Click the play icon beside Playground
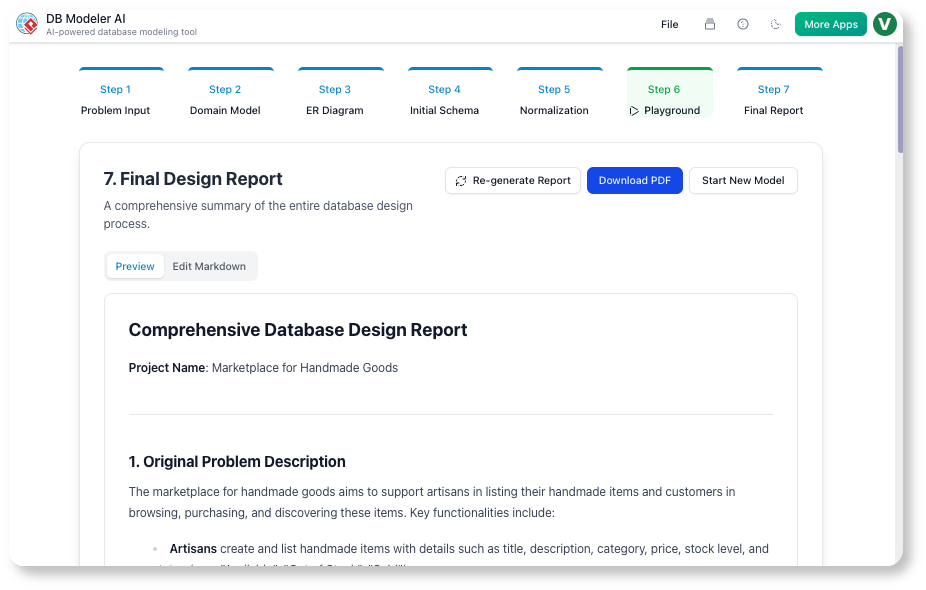 (x=634, y=111)
